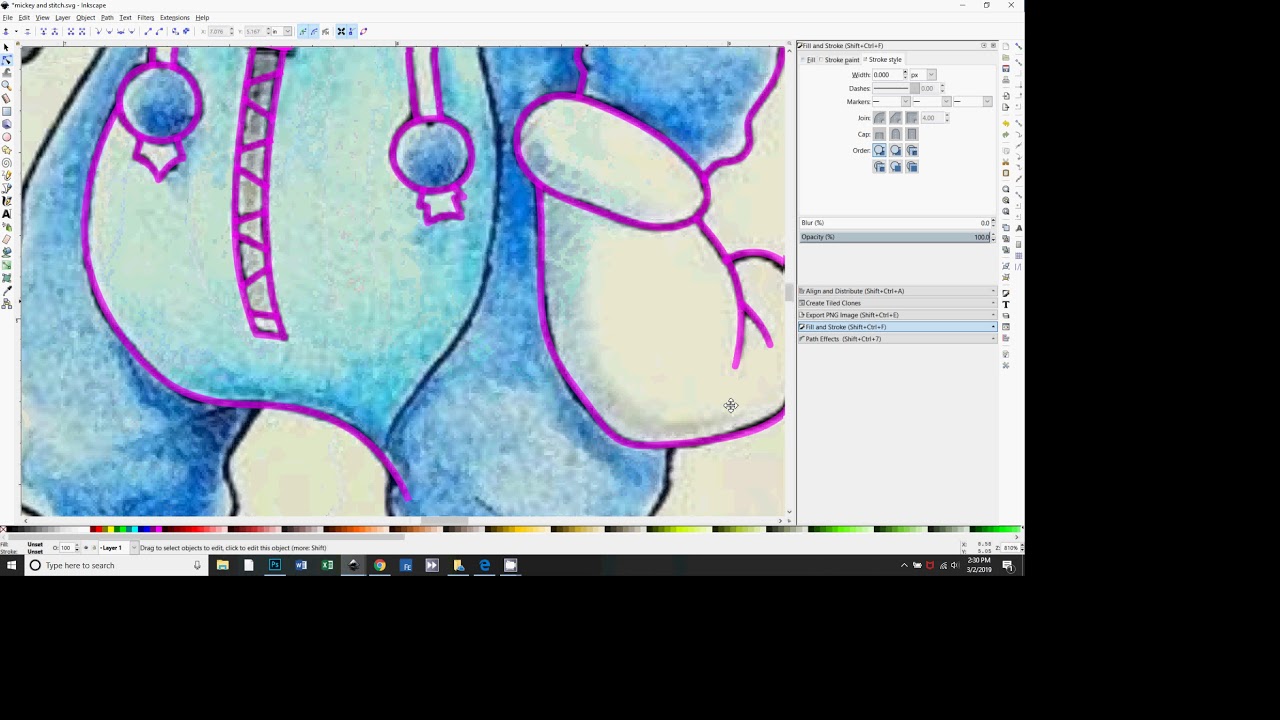Click the X coordinate input field
1280x720 pixels.
(220, 31)
